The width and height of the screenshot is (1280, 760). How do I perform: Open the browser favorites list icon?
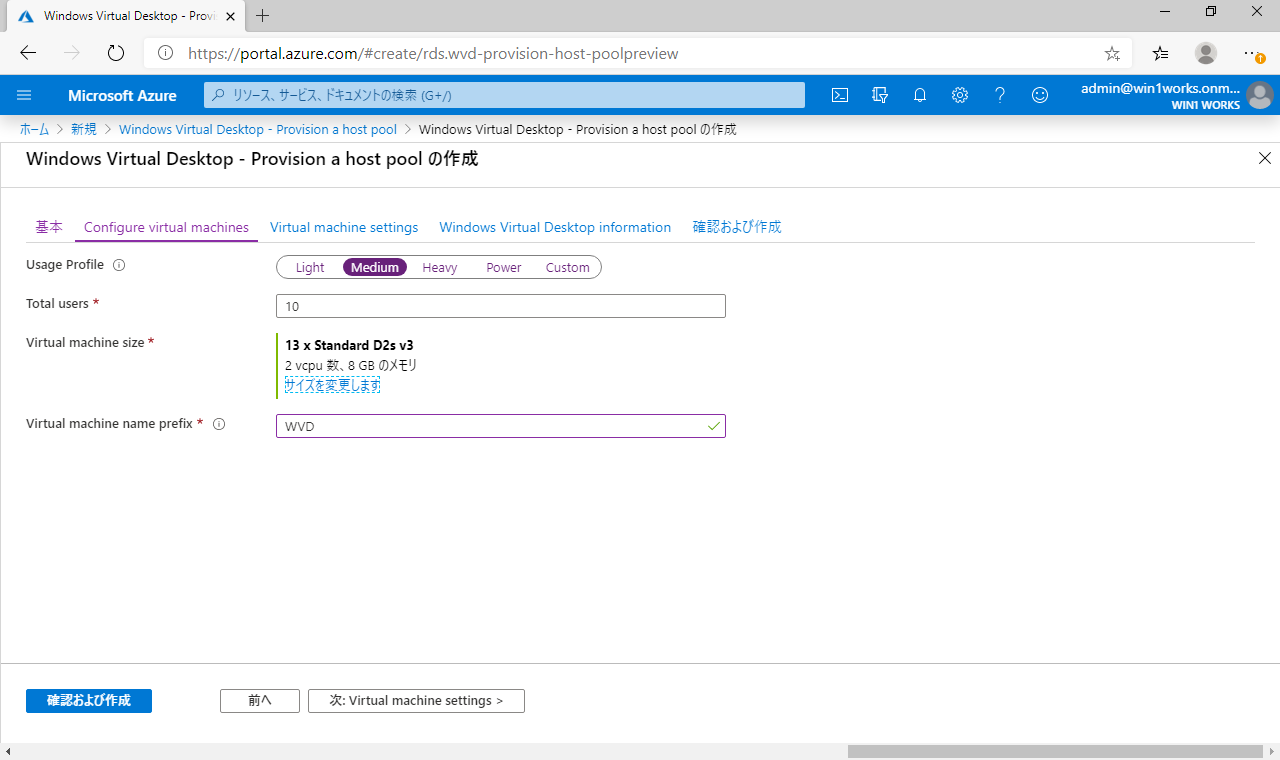(1160, 53)
